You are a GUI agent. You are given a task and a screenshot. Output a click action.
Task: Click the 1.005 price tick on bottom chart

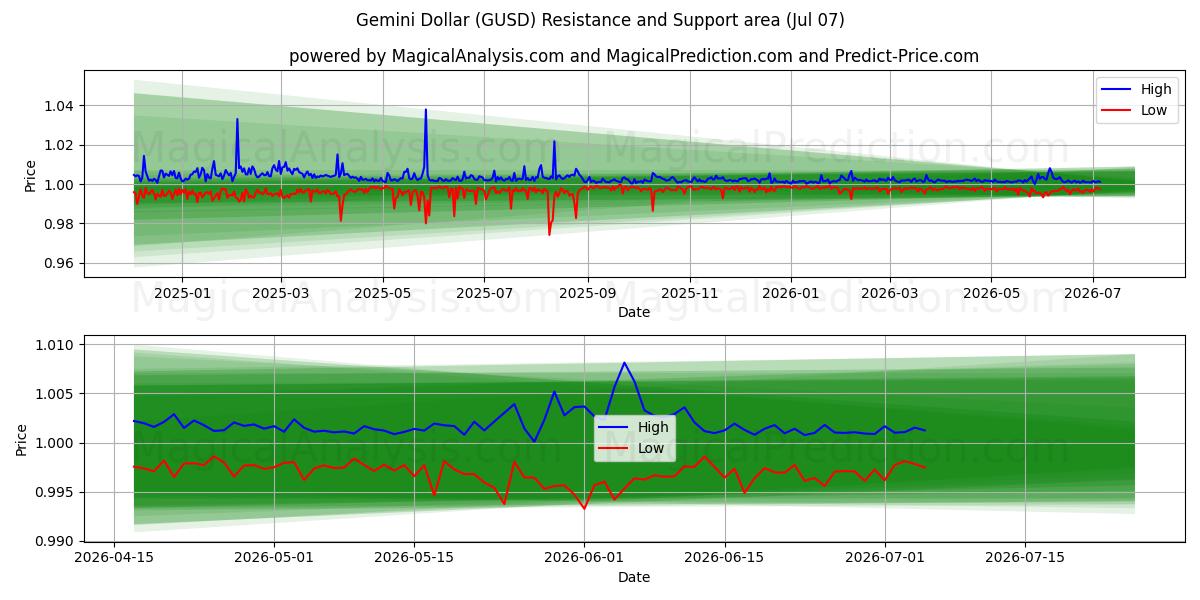(x=57, y=394)
